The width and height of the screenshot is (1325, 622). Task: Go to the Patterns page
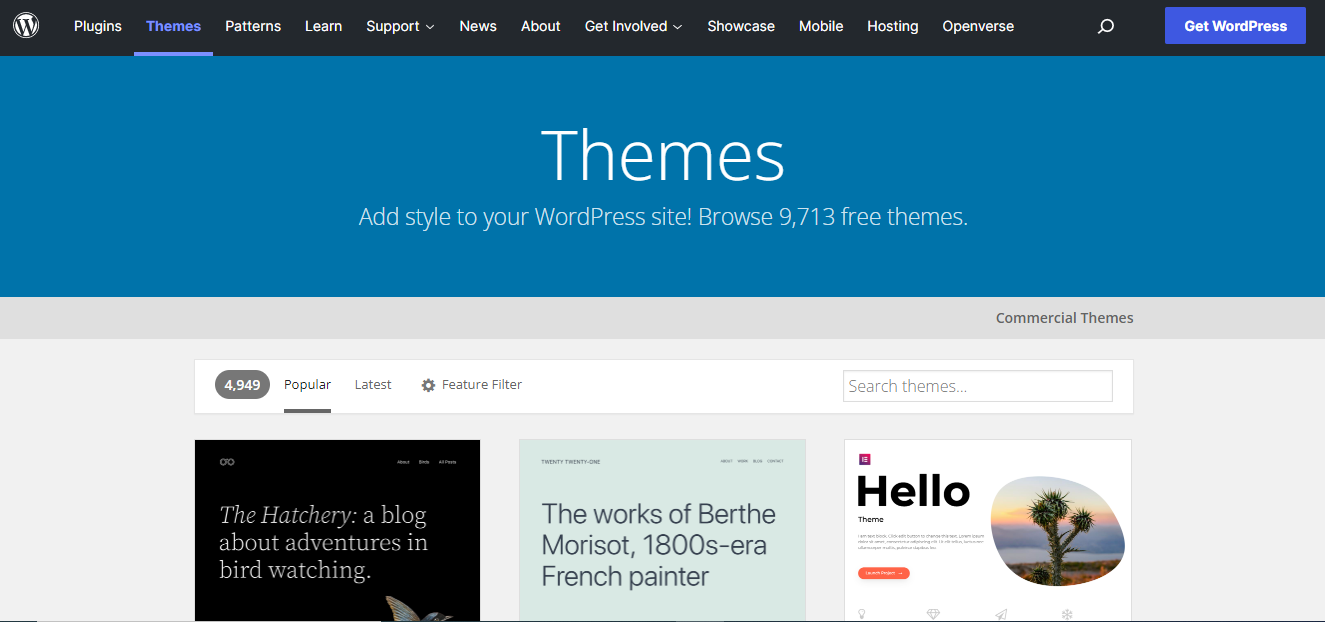253,26
